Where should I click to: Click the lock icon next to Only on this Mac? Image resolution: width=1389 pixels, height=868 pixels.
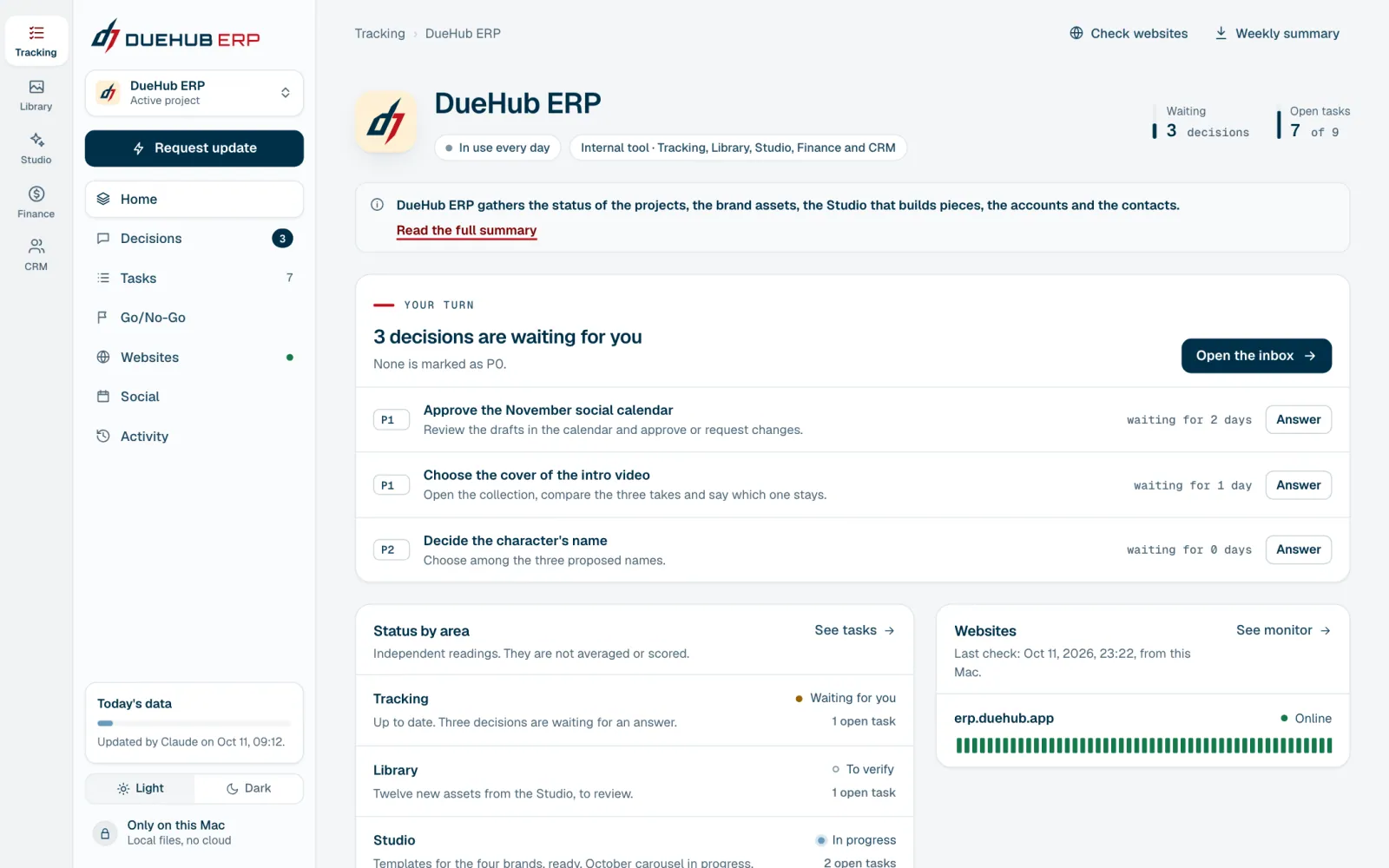pos(105,833)
